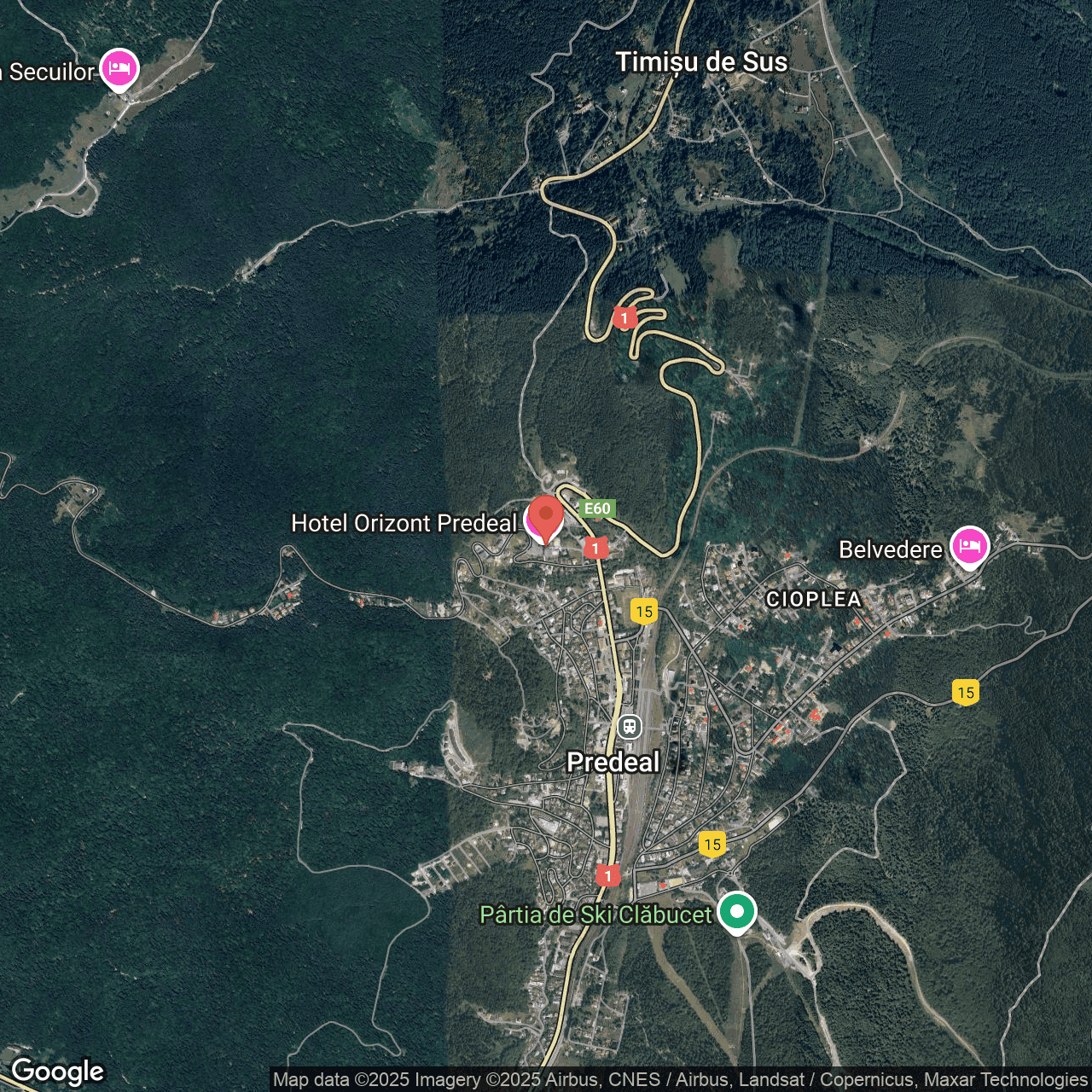Viewport: 1092px width, 1092px height.
Task: Open the Google logo link
Action: pos(57,1072)
